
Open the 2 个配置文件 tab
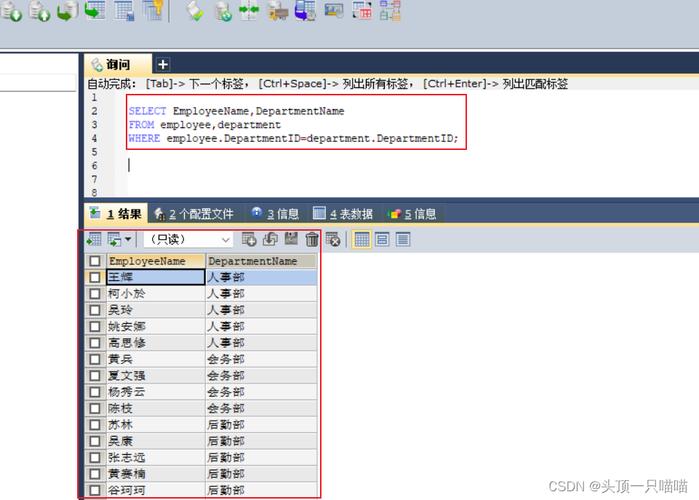[194, 214]
